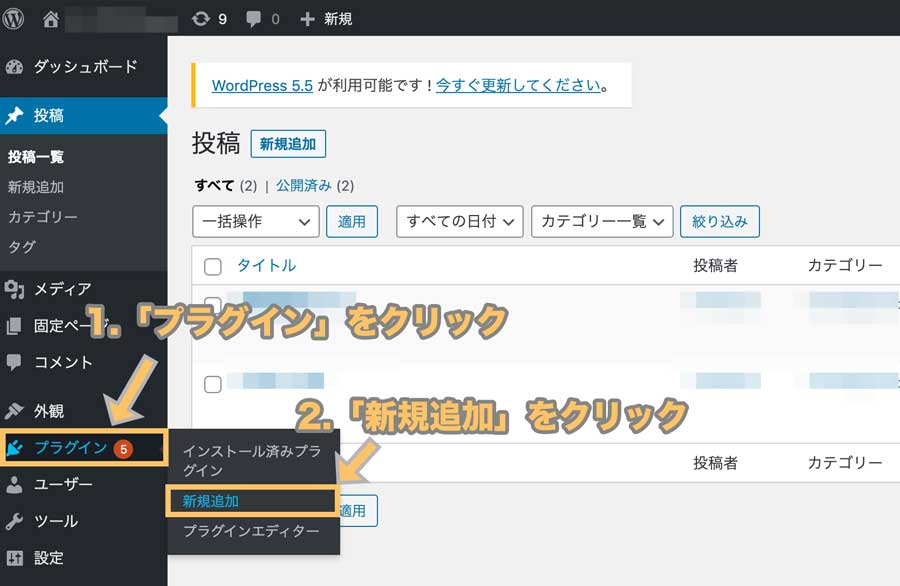Open the comments bubble icon in admin bar
Screen dimensions: 900x586
tap(253, 20)
